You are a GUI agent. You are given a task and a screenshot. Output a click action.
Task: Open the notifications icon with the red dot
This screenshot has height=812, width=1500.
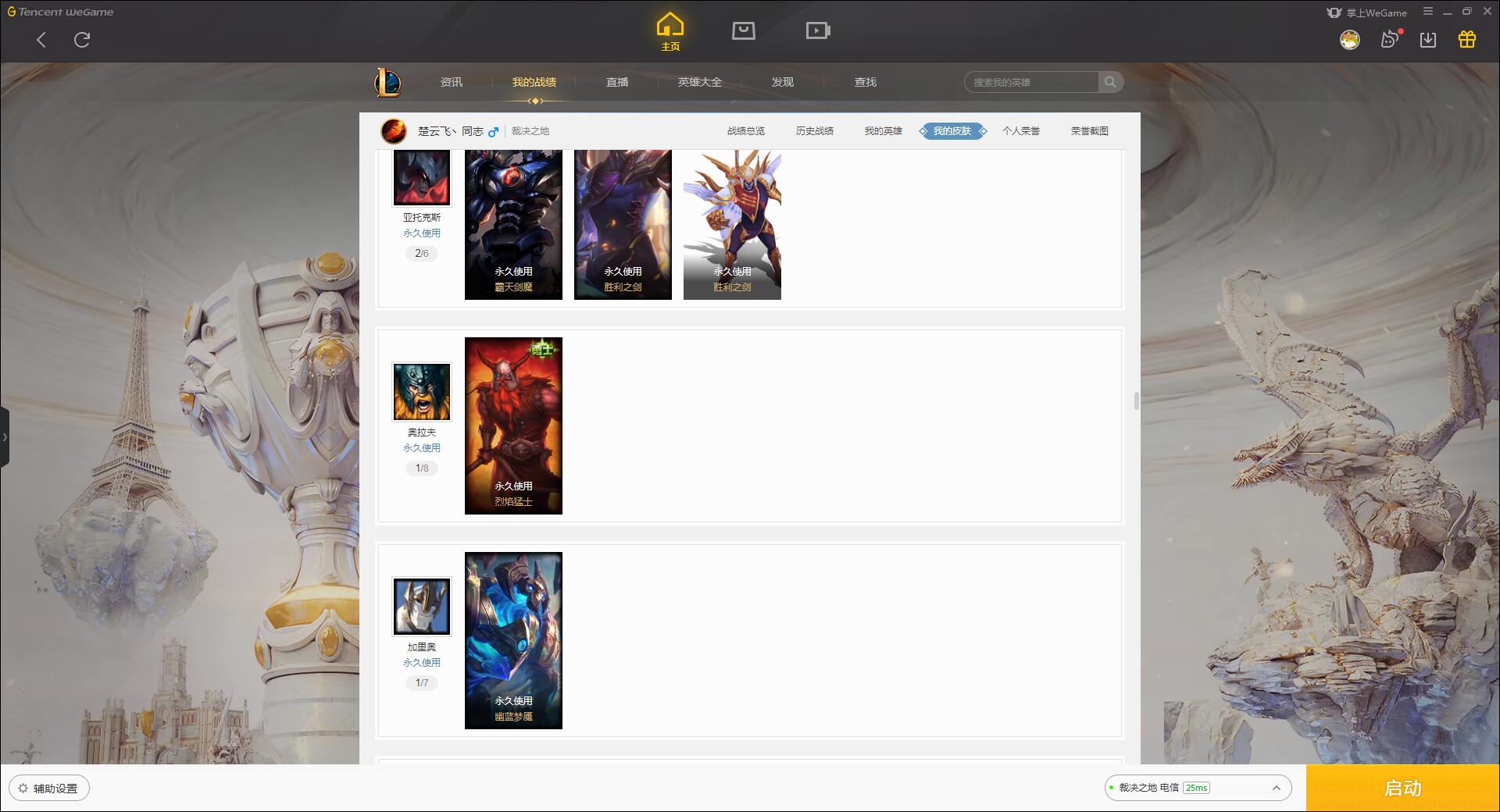(x=1390, y=39)
